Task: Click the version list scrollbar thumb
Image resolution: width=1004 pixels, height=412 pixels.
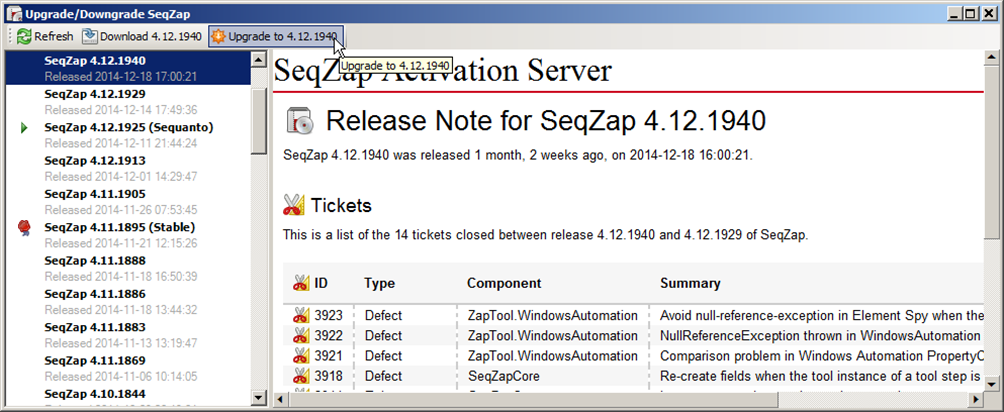Action: point(259,121)
